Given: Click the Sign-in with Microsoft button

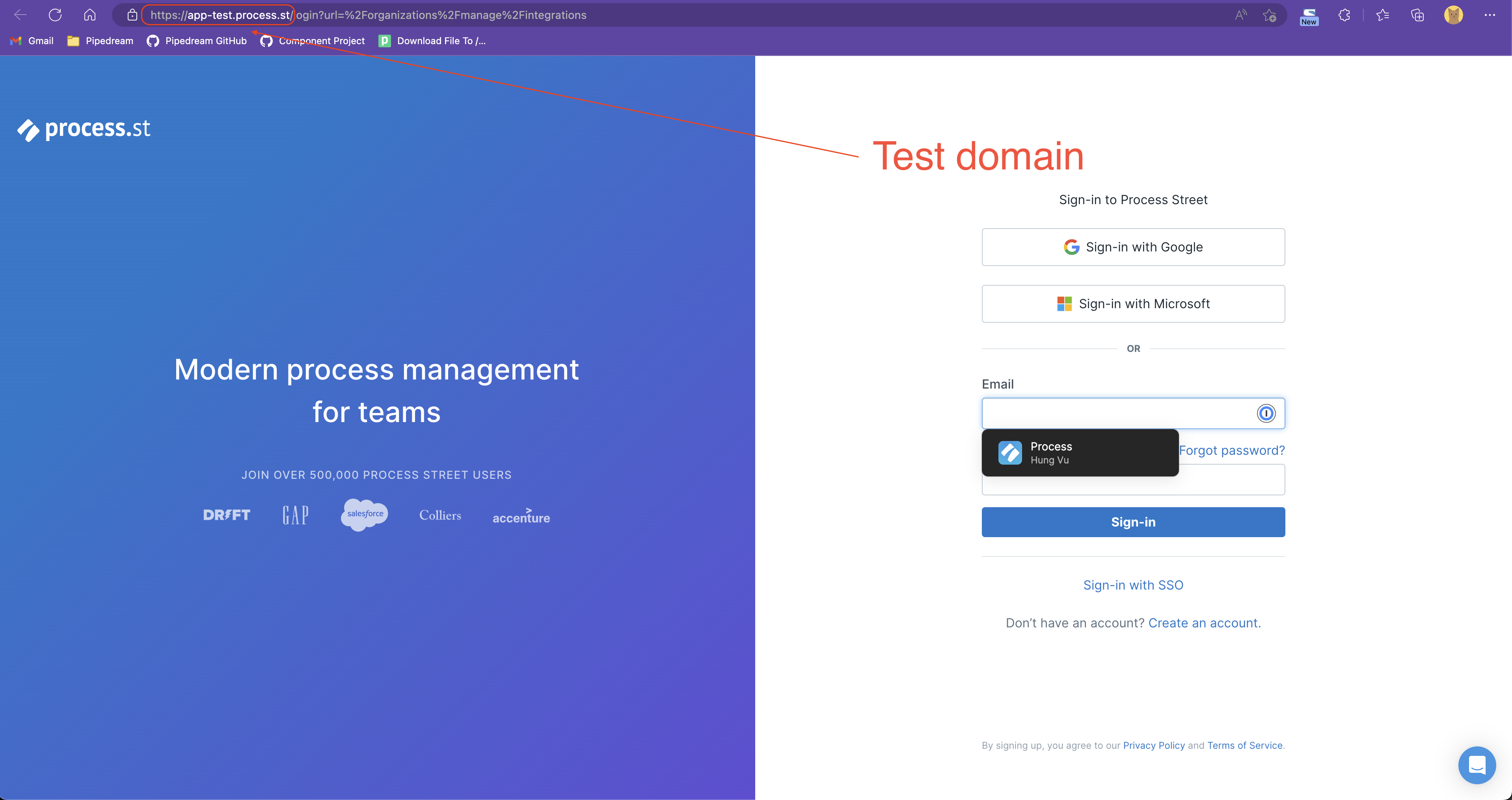Looking at the screenshot, I should 1133,303.
